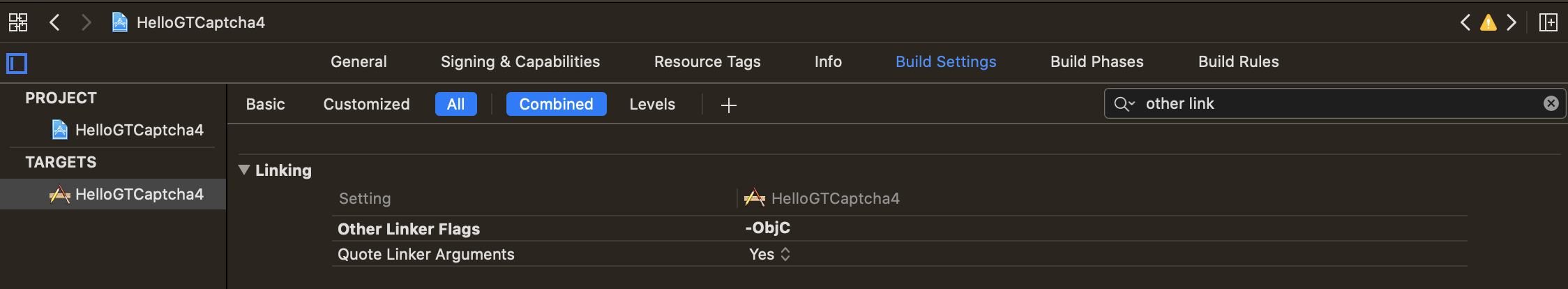Clear the 'other link' search text
The width and height of the screenshot is (1568, 289).
tap(1551, 103)
